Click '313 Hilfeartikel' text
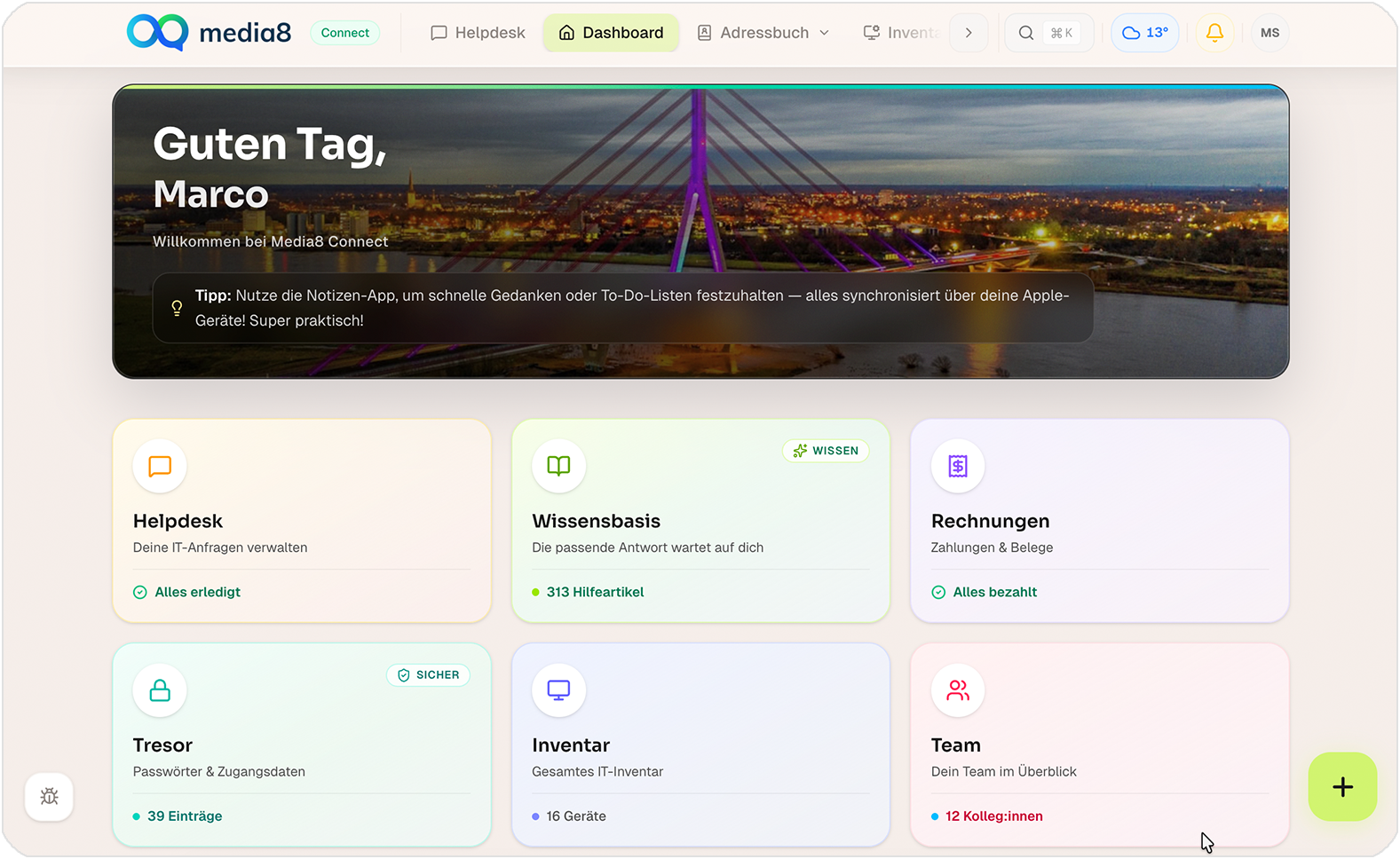Viewport: 1400px width, 859px height. click(x=595, y=592)
